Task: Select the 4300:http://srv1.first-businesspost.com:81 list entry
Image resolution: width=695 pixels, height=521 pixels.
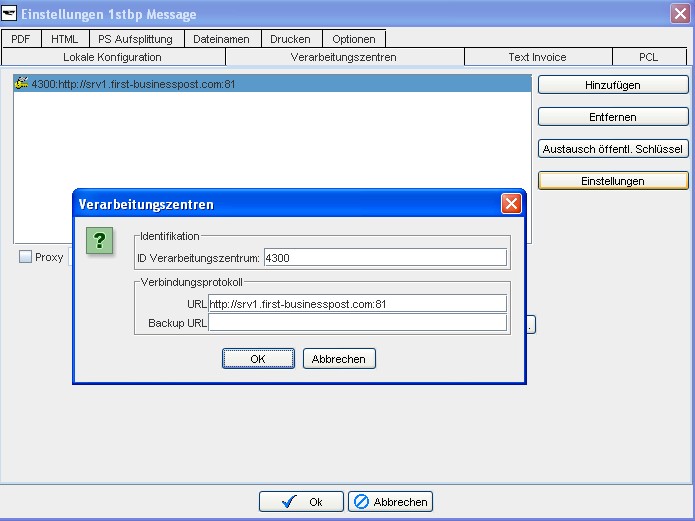Action: pyautogui.click(x=273, y=83)
